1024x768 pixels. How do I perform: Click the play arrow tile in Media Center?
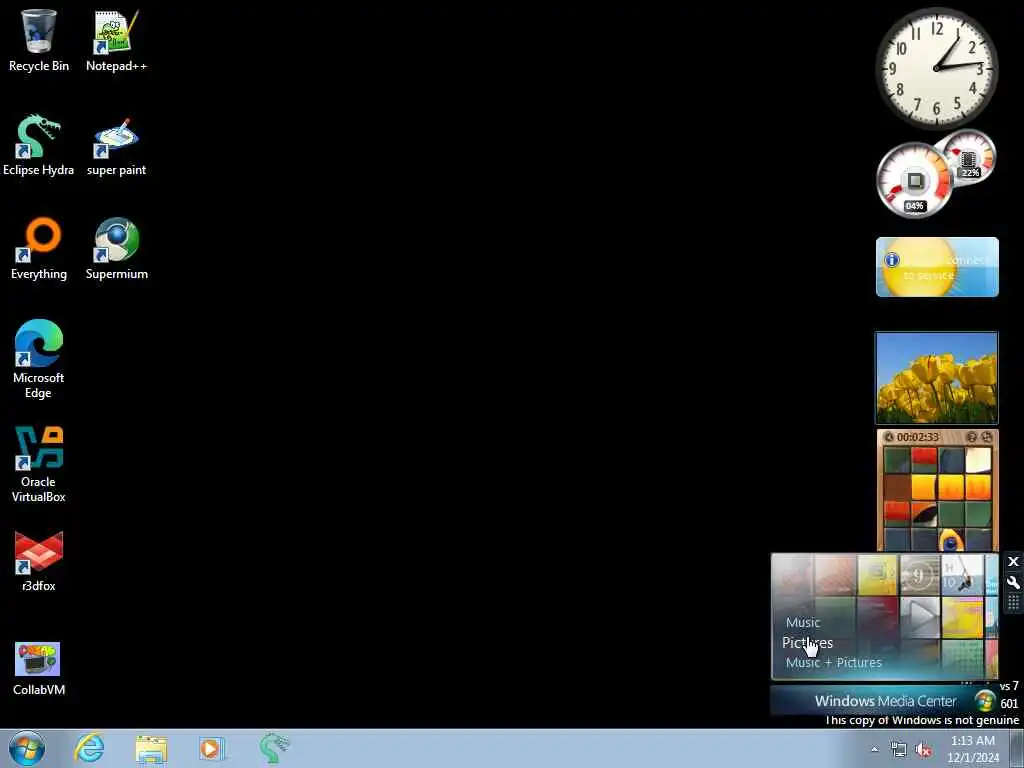[920, 616]
